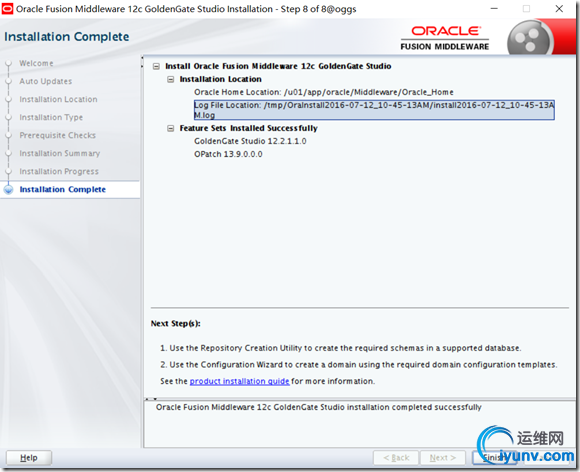Select Welcome step in sidebar

[36, 63]
